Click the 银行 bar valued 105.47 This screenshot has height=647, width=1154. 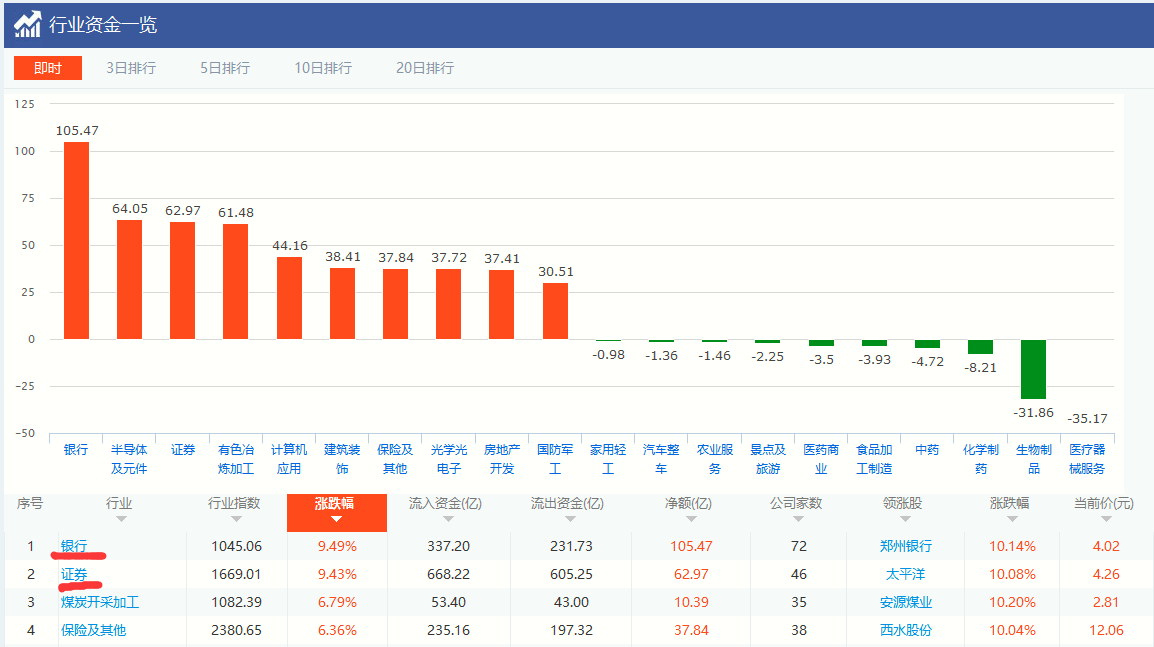click(77, 241)
